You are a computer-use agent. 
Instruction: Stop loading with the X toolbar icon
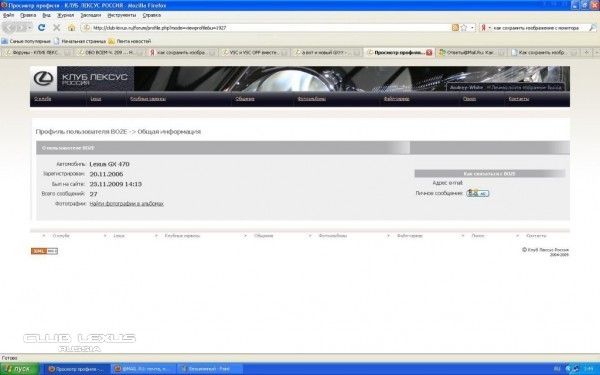[57, 28]
